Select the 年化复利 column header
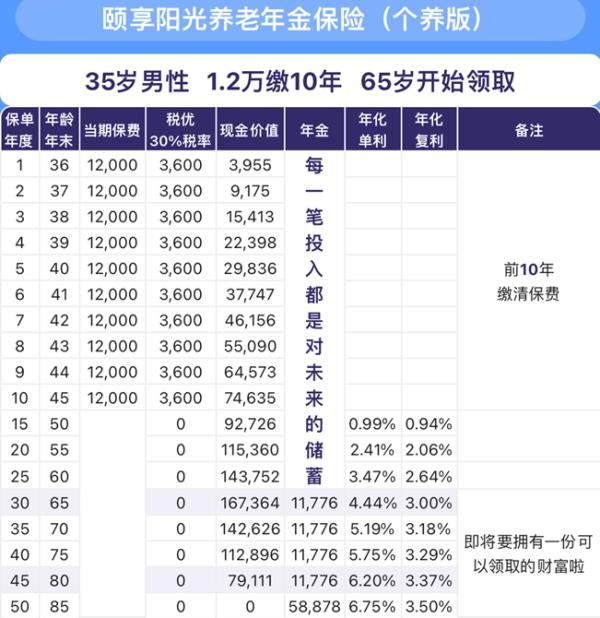Screen dimensions: 600x618 [x=429, y=129]
